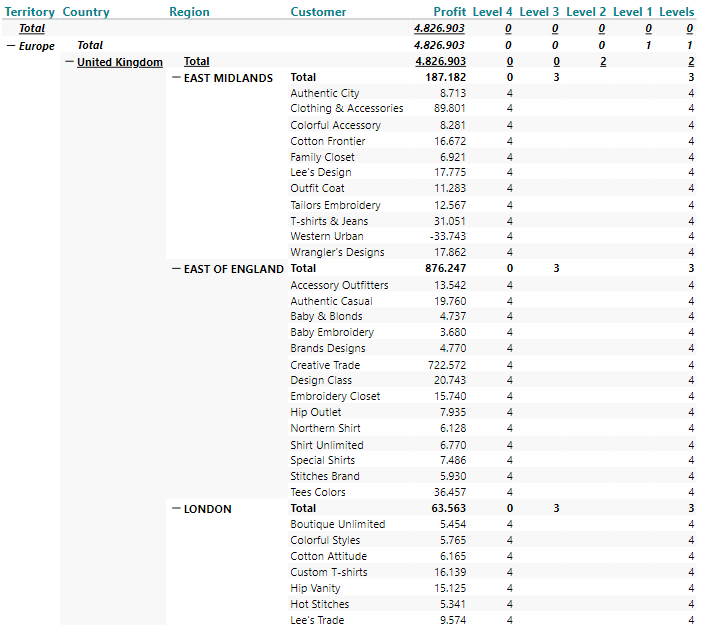Select customer Authentic Casual

331,301
